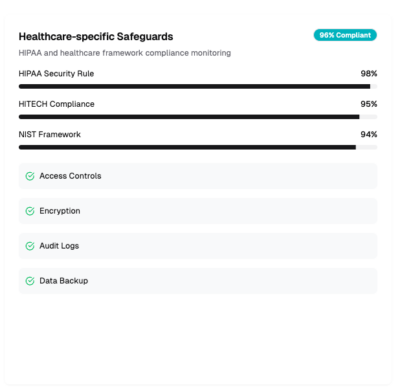Click the 98% value text
The image size is (400, 389).
pyautogui.click(x=369, y=74)
